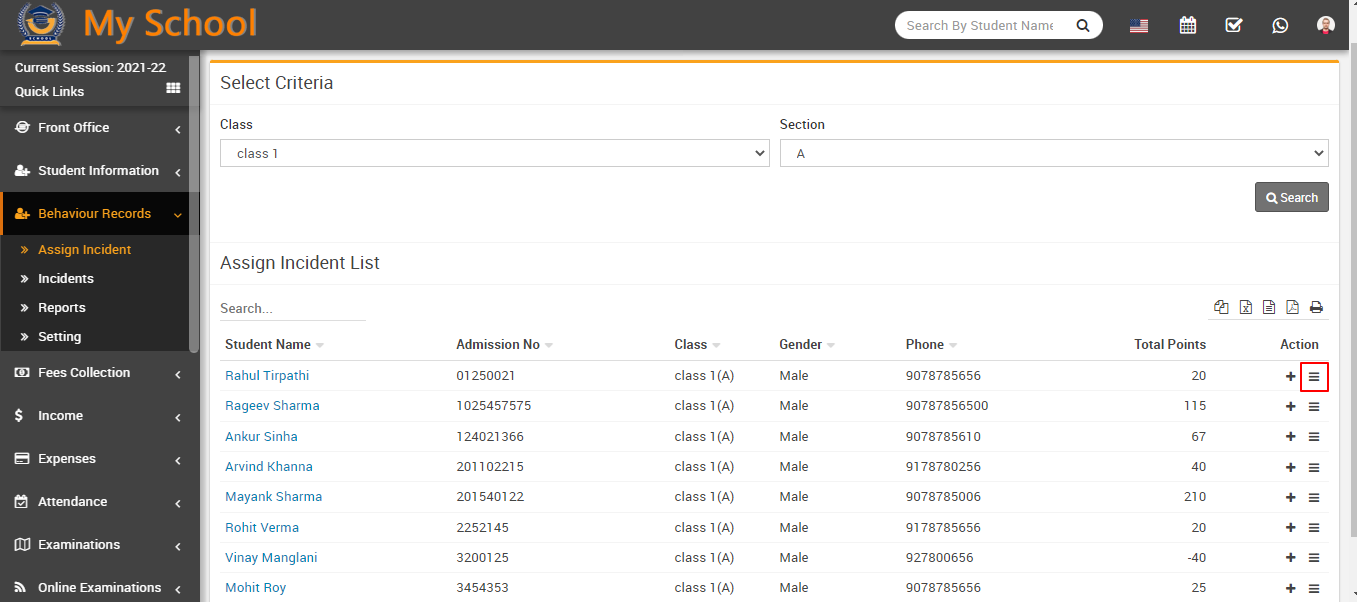Sort the table by Admission No
Viewport: 1357px width, 602px height.
(498, 345)
